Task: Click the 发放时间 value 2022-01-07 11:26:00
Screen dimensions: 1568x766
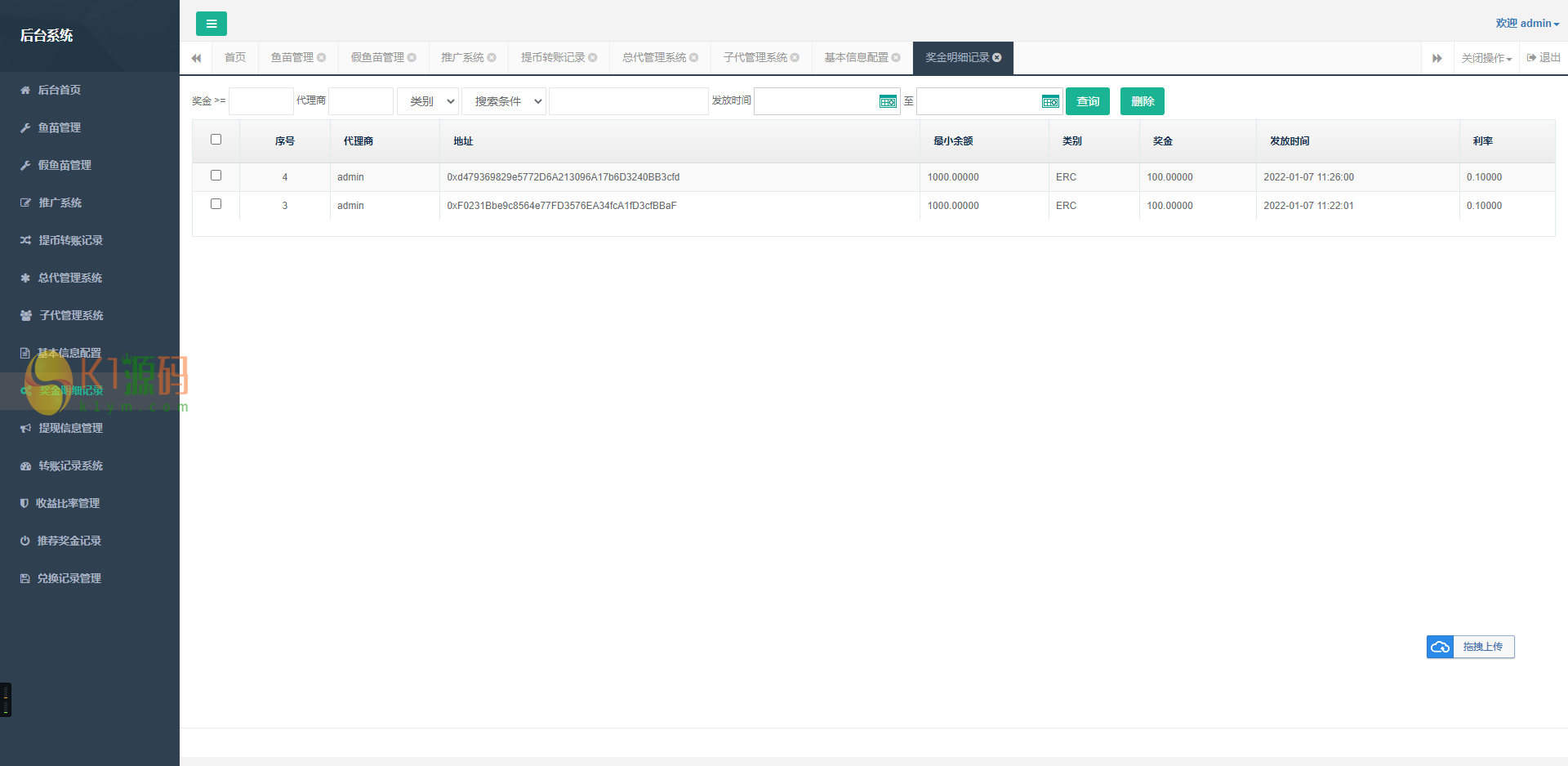Action: tap(1308, 177)
